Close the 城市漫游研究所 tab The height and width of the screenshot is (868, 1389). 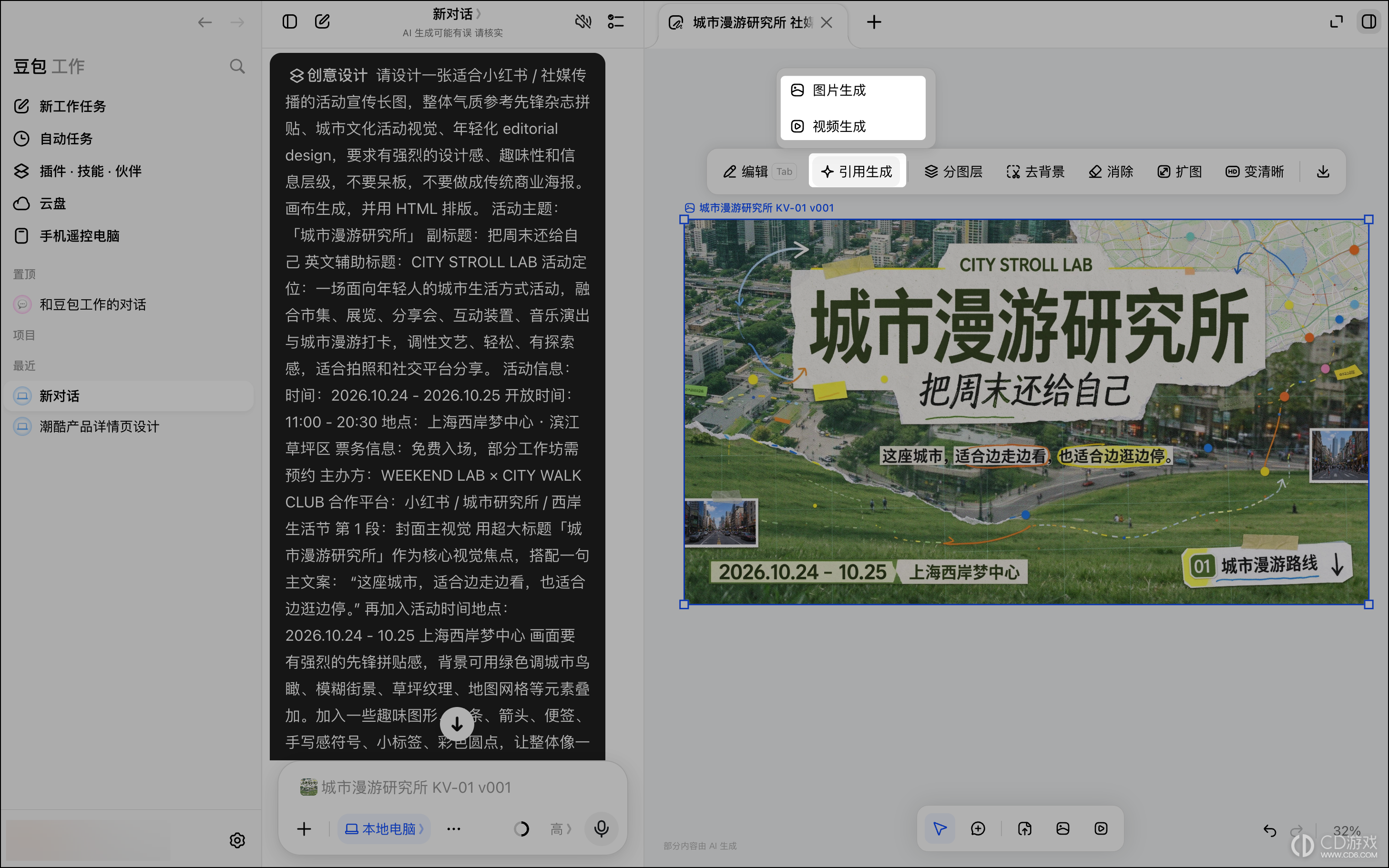(826, 22)
